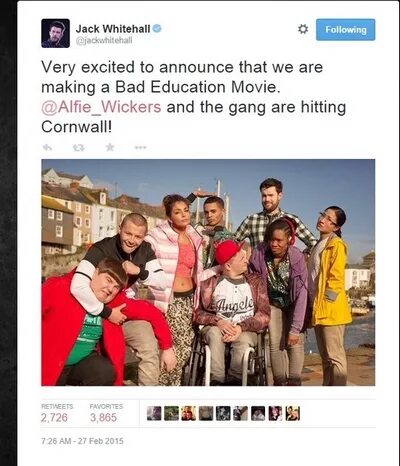This screenshot has width=400, height=466.
Task: Favorite the tweet with the star icon
Action: 110,147
